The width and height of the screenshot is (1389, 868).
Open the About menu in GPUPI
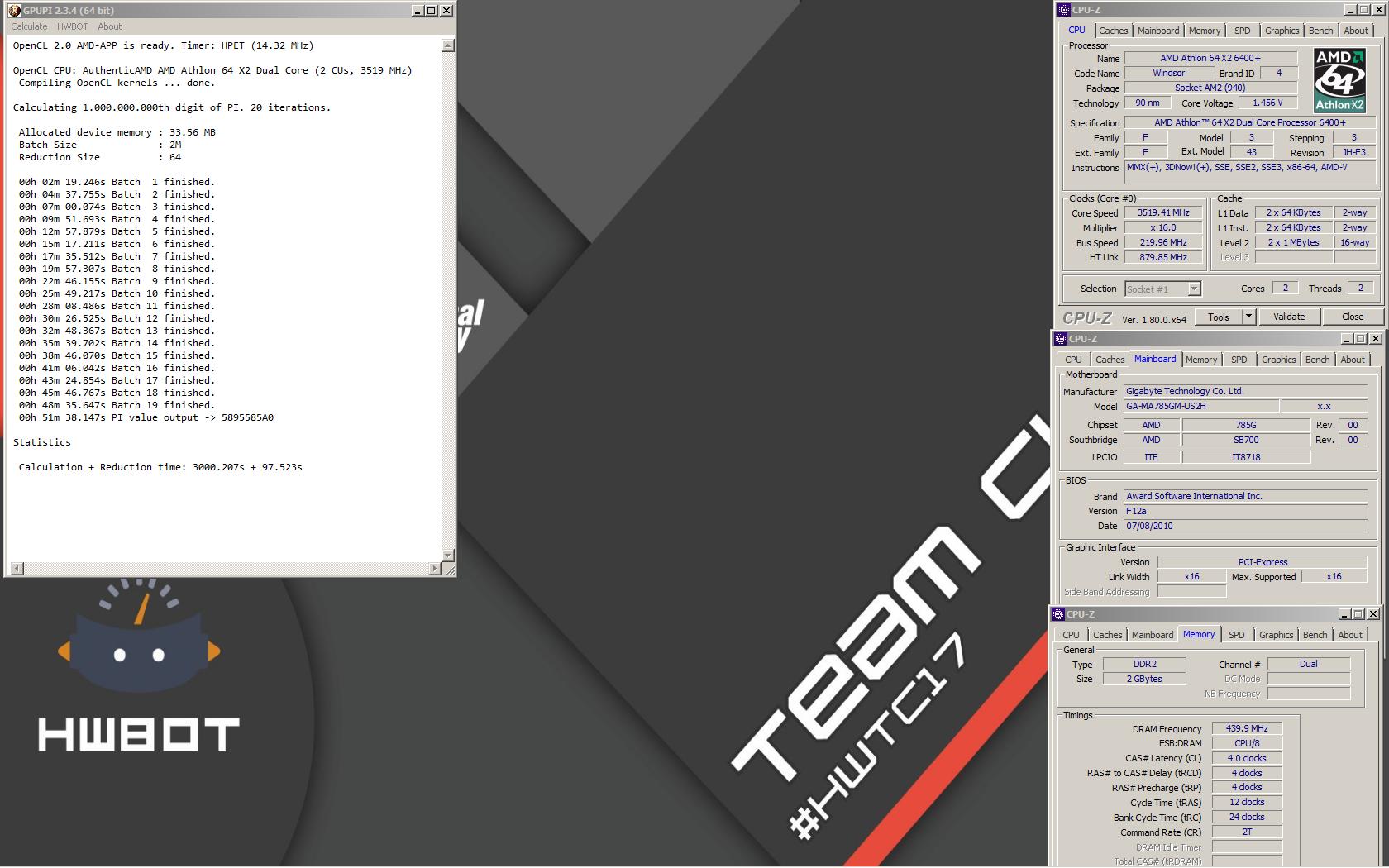tap(109, 26)
